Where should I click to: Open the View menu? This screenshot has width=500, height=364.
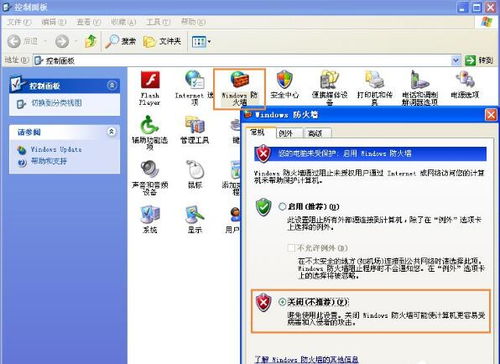[89, 22]
